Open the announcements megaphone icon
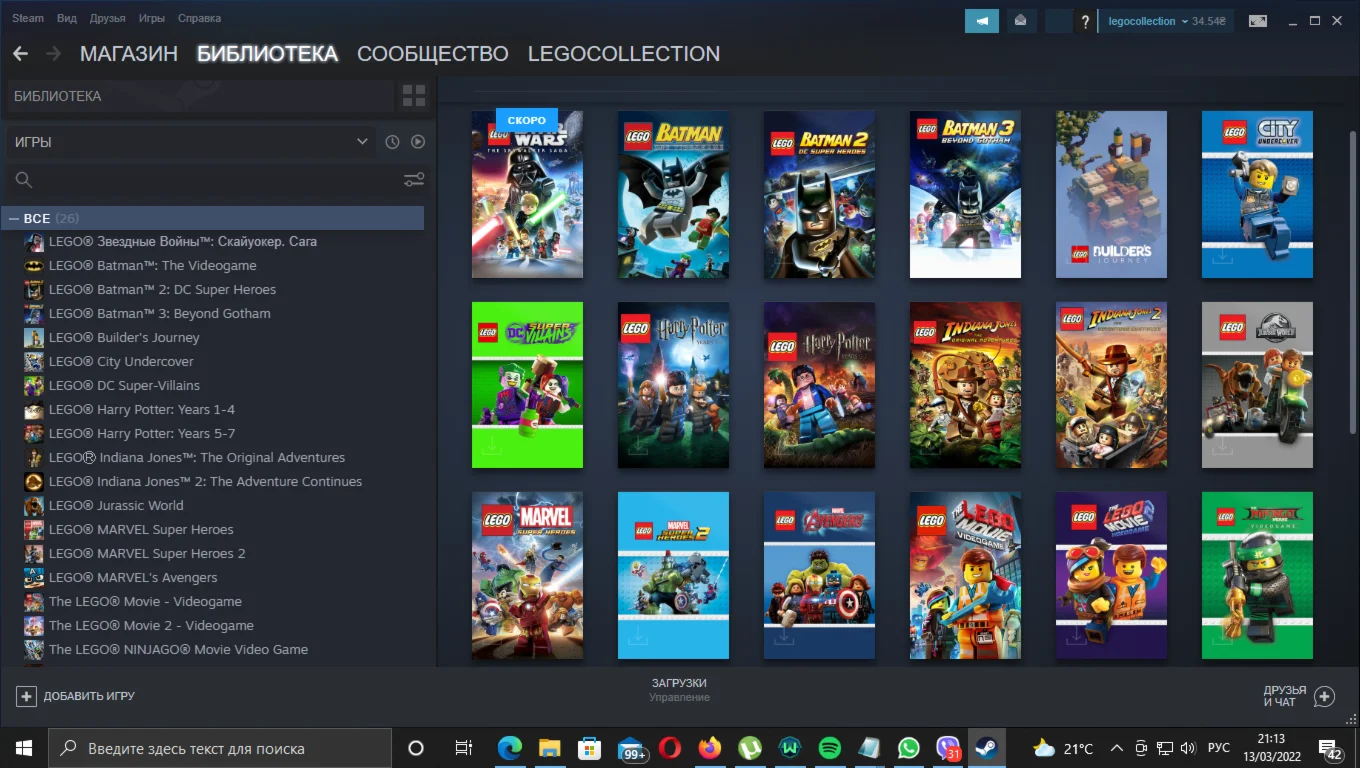Screen dimensions: 1360x768 pyautogui.click(x=981, y=21)
